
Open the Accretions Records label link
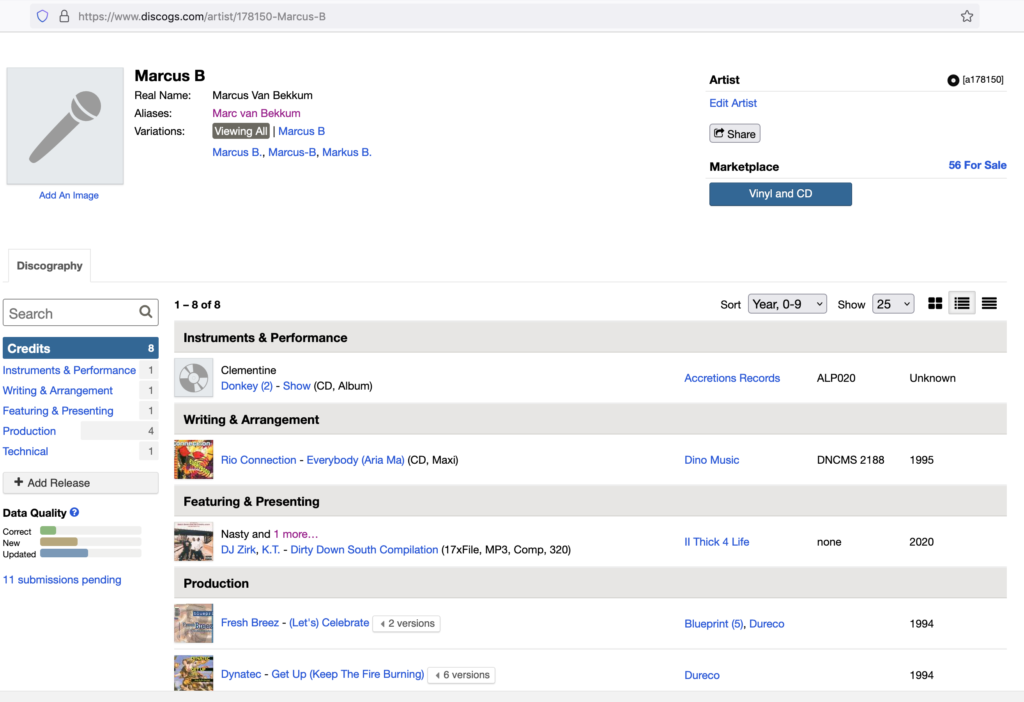(x=732, y=378)
